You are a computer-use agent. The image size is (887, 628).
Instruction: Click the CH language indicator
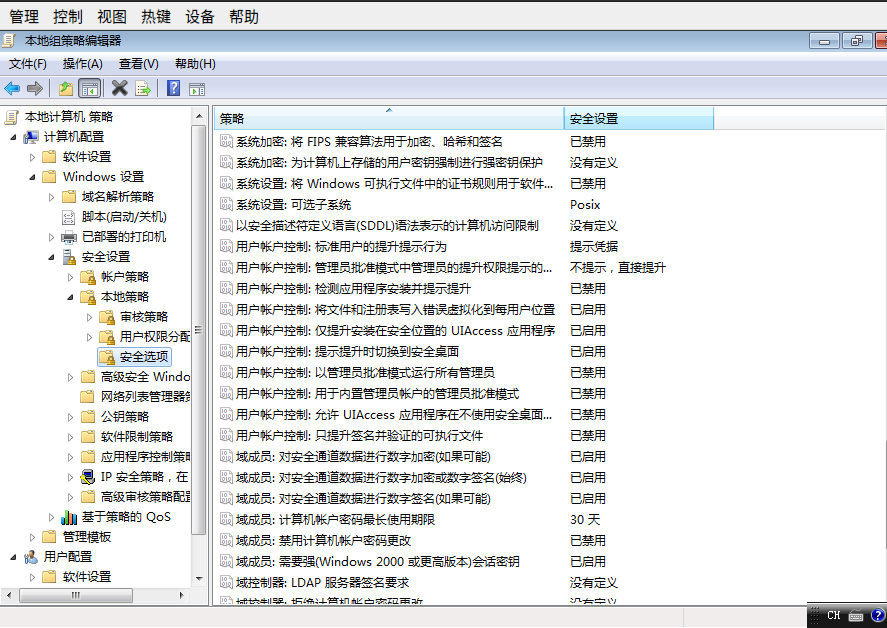coord(833,616)
